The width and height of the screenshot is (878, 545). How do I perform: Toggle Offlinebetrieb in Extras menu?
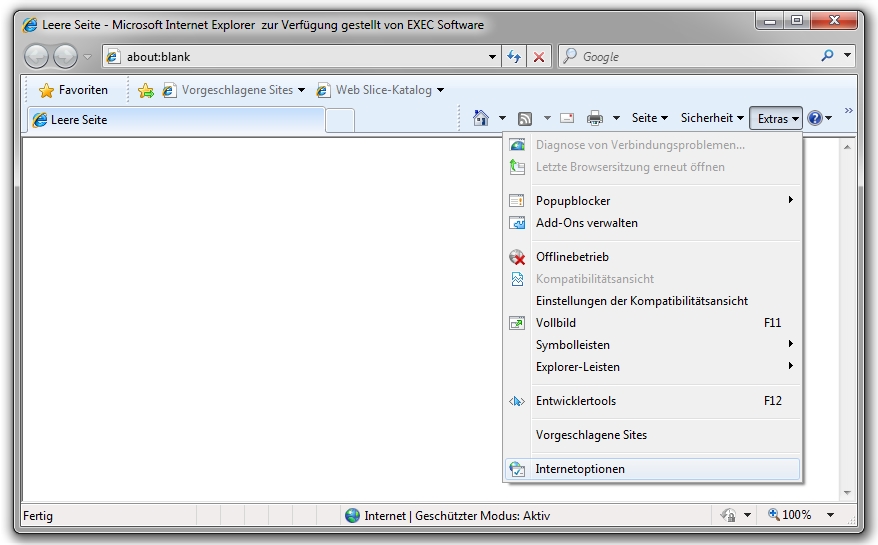pyautogui.click(x=652, y=257)
